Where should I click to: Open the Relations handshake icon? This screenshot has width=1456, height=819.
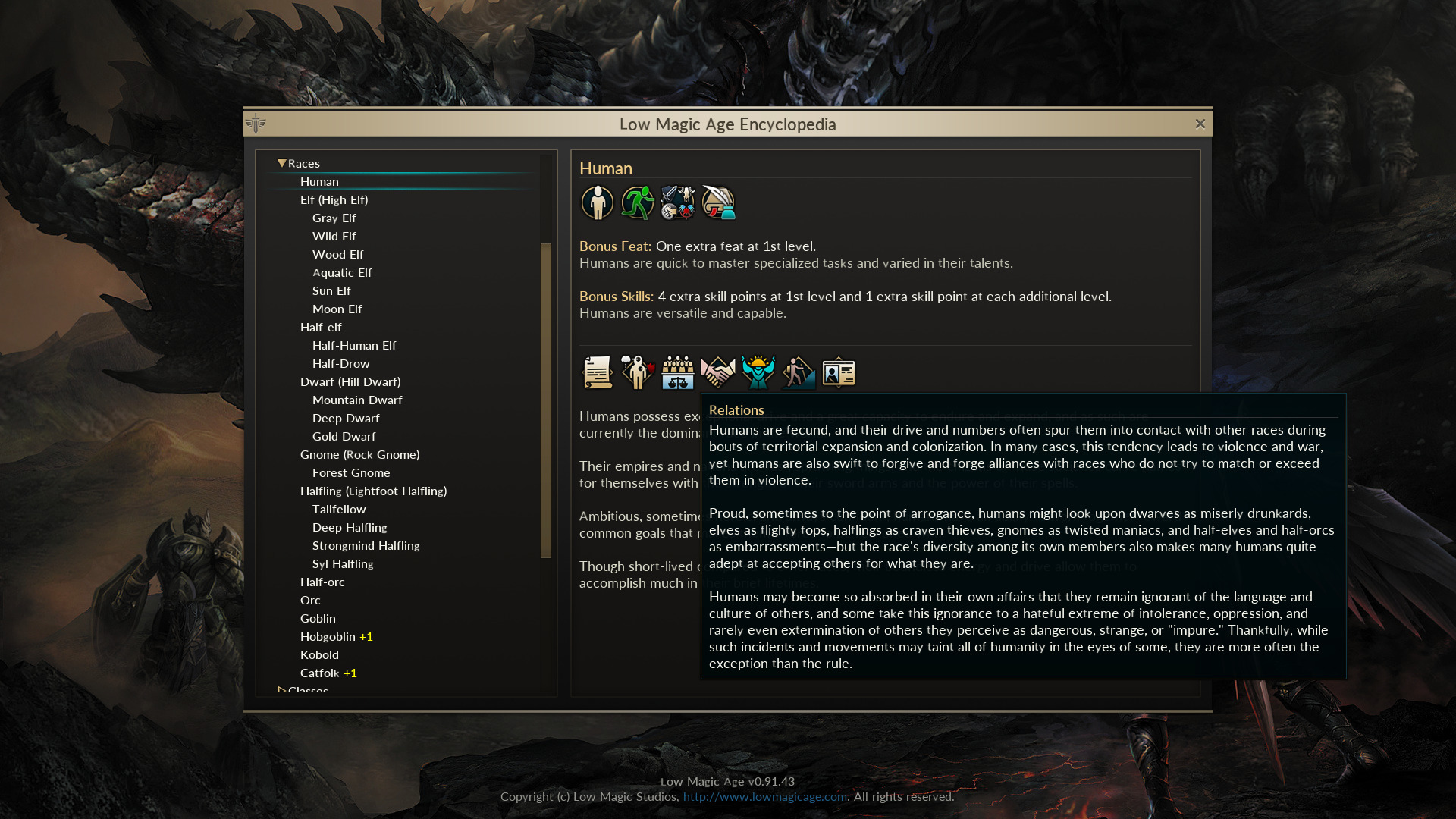point(718,372)
